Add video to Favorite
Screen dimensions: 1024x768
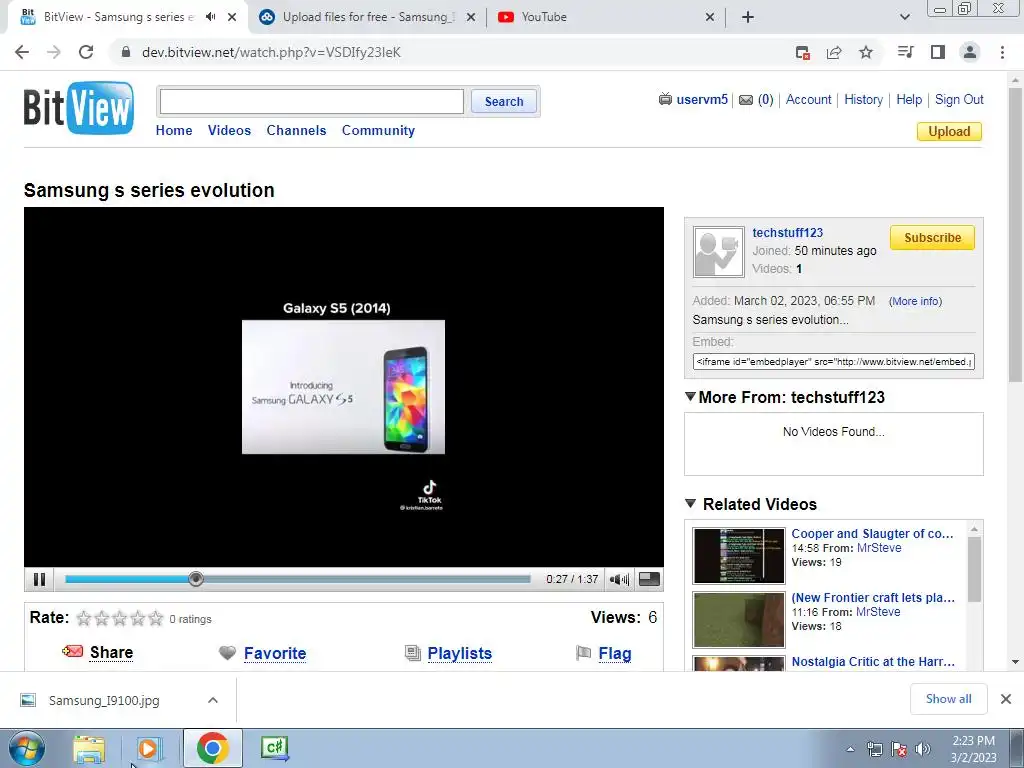[x=275, y=653]
